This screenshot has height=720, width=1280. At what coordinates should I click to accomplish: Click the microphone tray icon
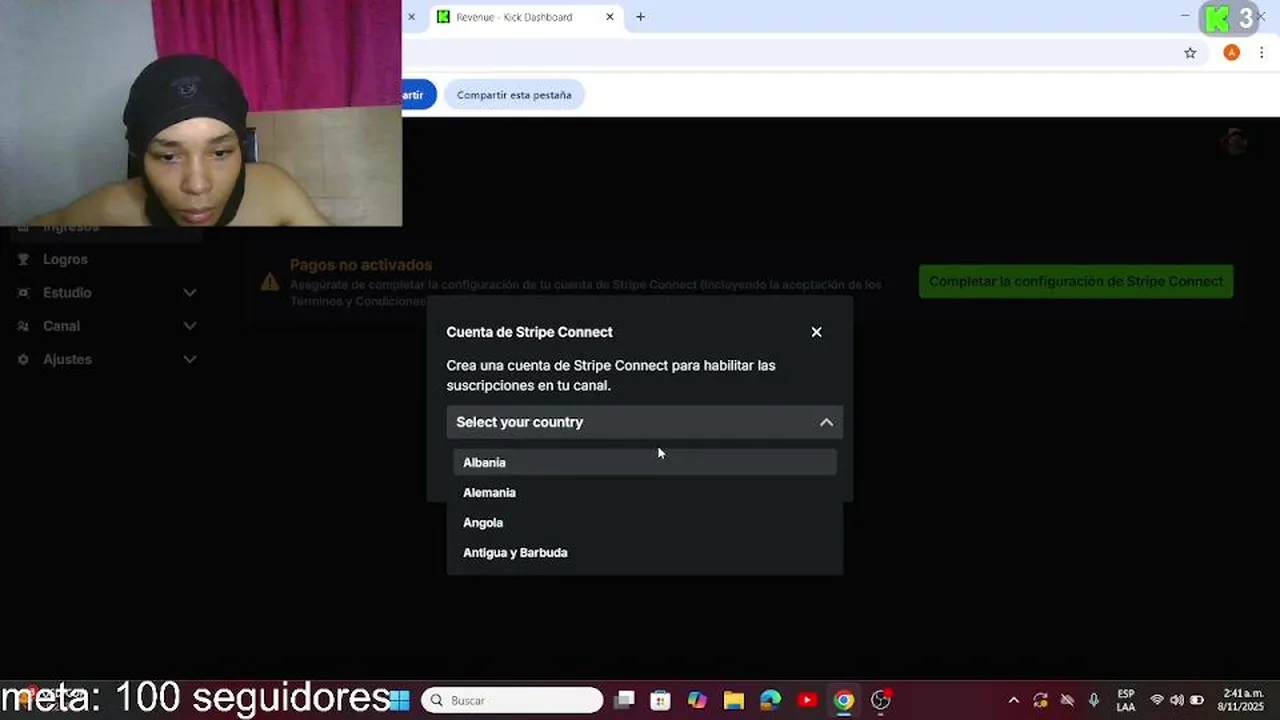click(x=1094, y=700)
